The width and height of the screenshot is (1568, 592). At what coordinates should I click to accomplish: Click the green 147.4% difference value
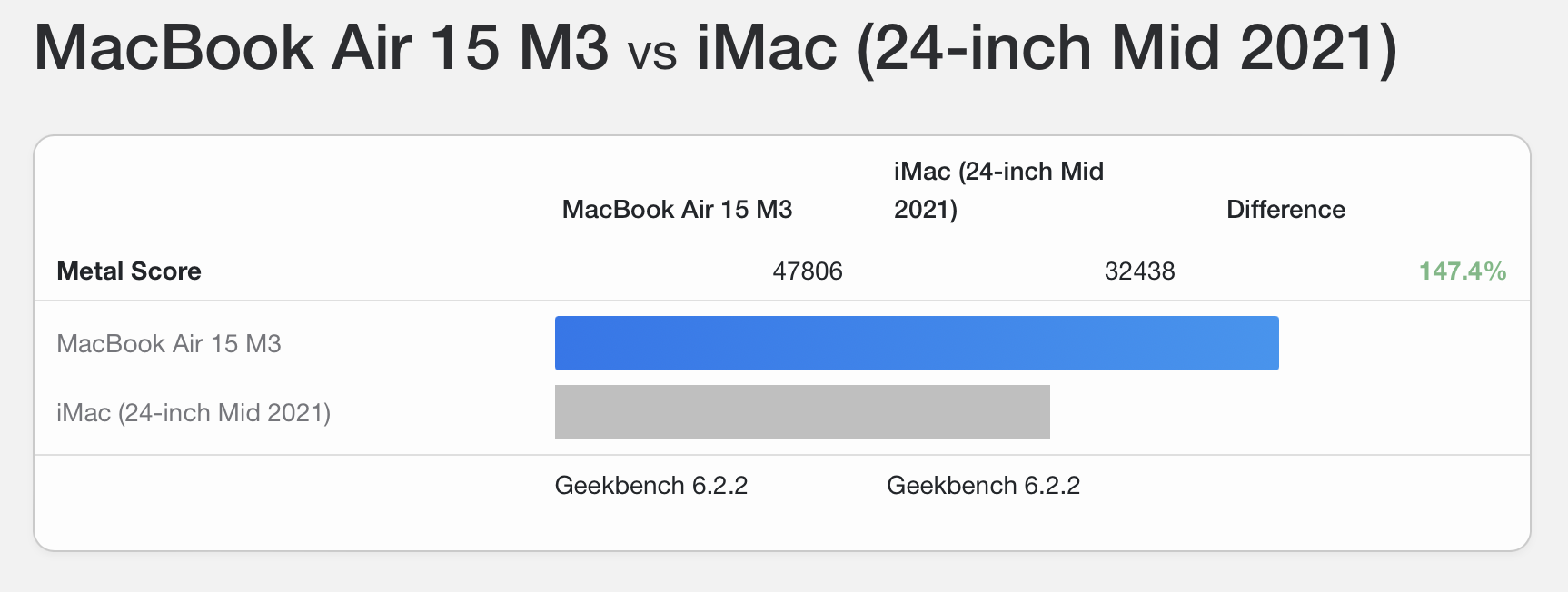pyautogui.click(x=1462, y=271)
